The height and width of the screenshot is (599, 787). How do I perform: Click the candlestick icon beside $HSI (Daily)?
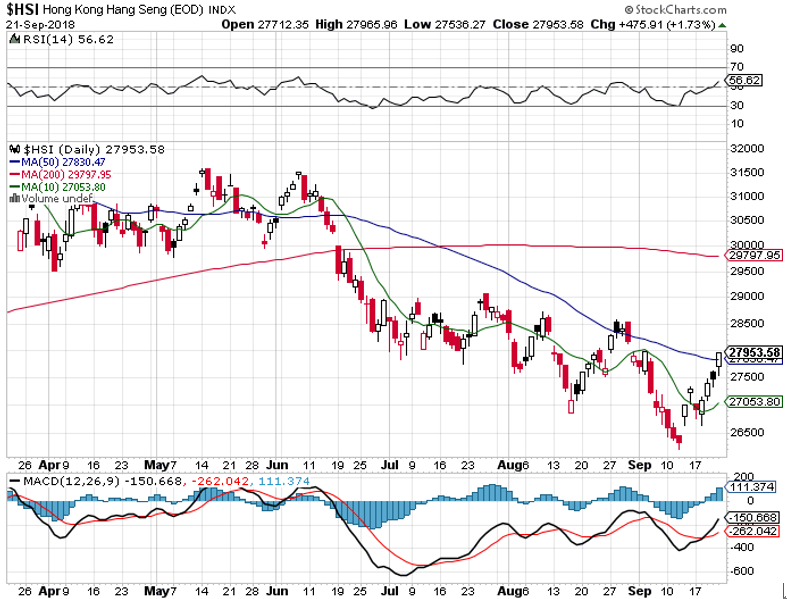[15, 150]
